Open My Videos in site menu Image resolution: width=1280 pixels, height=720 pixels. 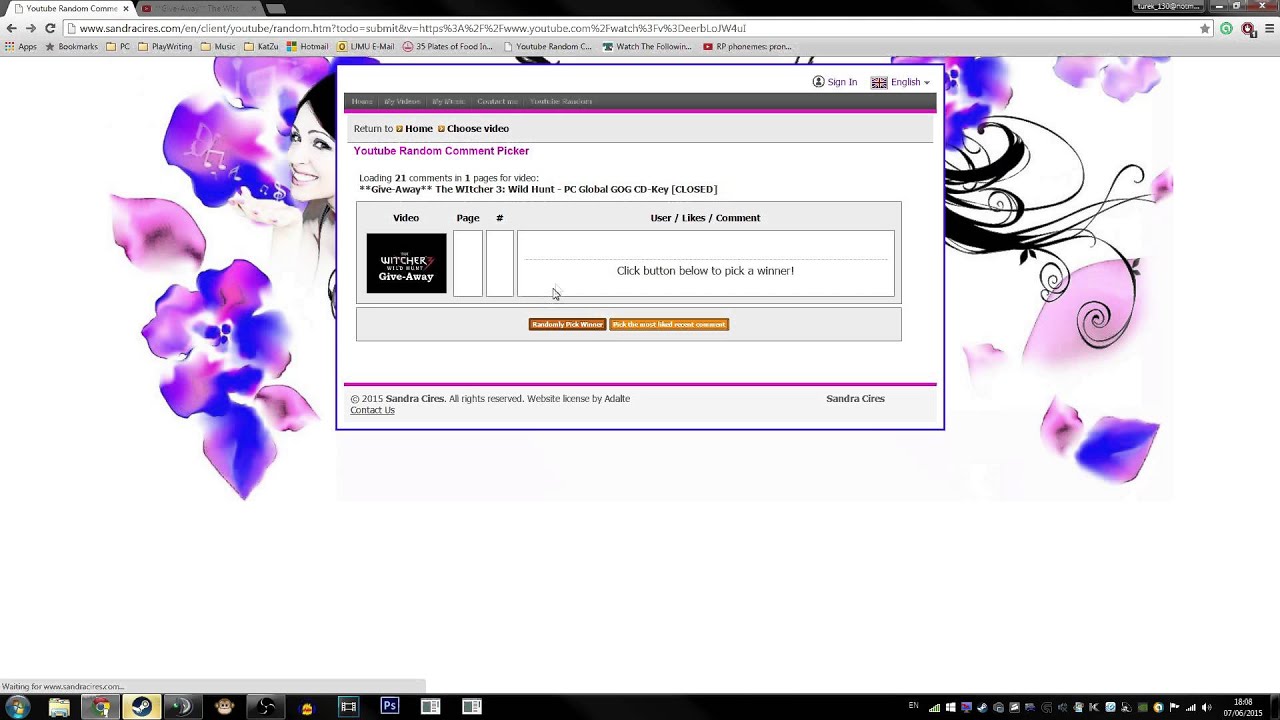click(402, 101)
